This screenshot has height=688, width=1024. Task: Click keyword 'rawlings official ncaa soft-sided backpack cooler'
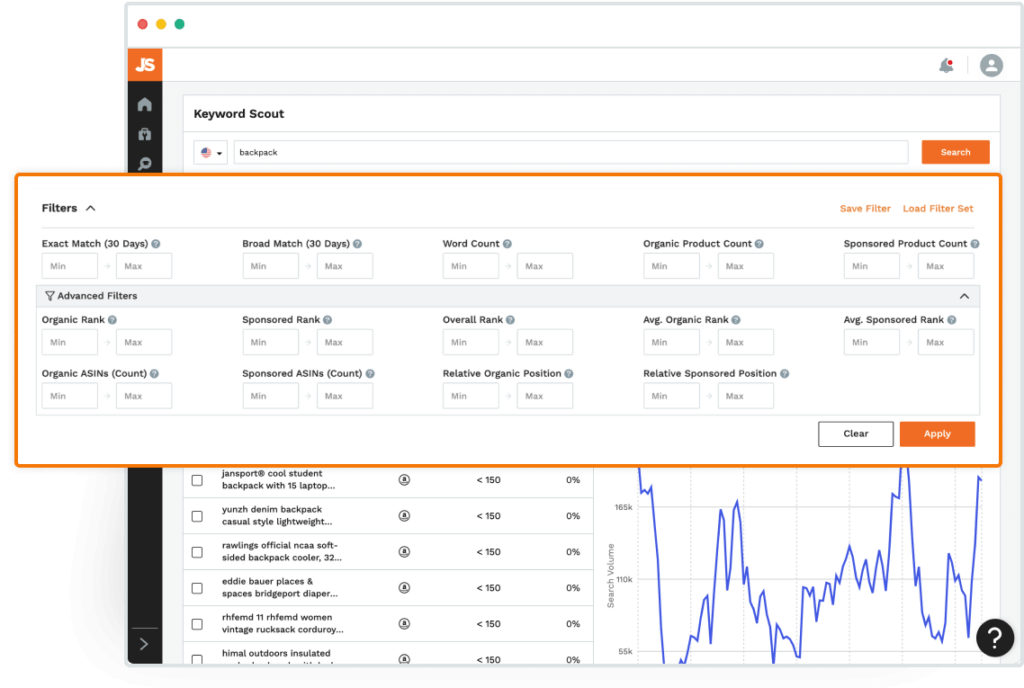point(281,552)
